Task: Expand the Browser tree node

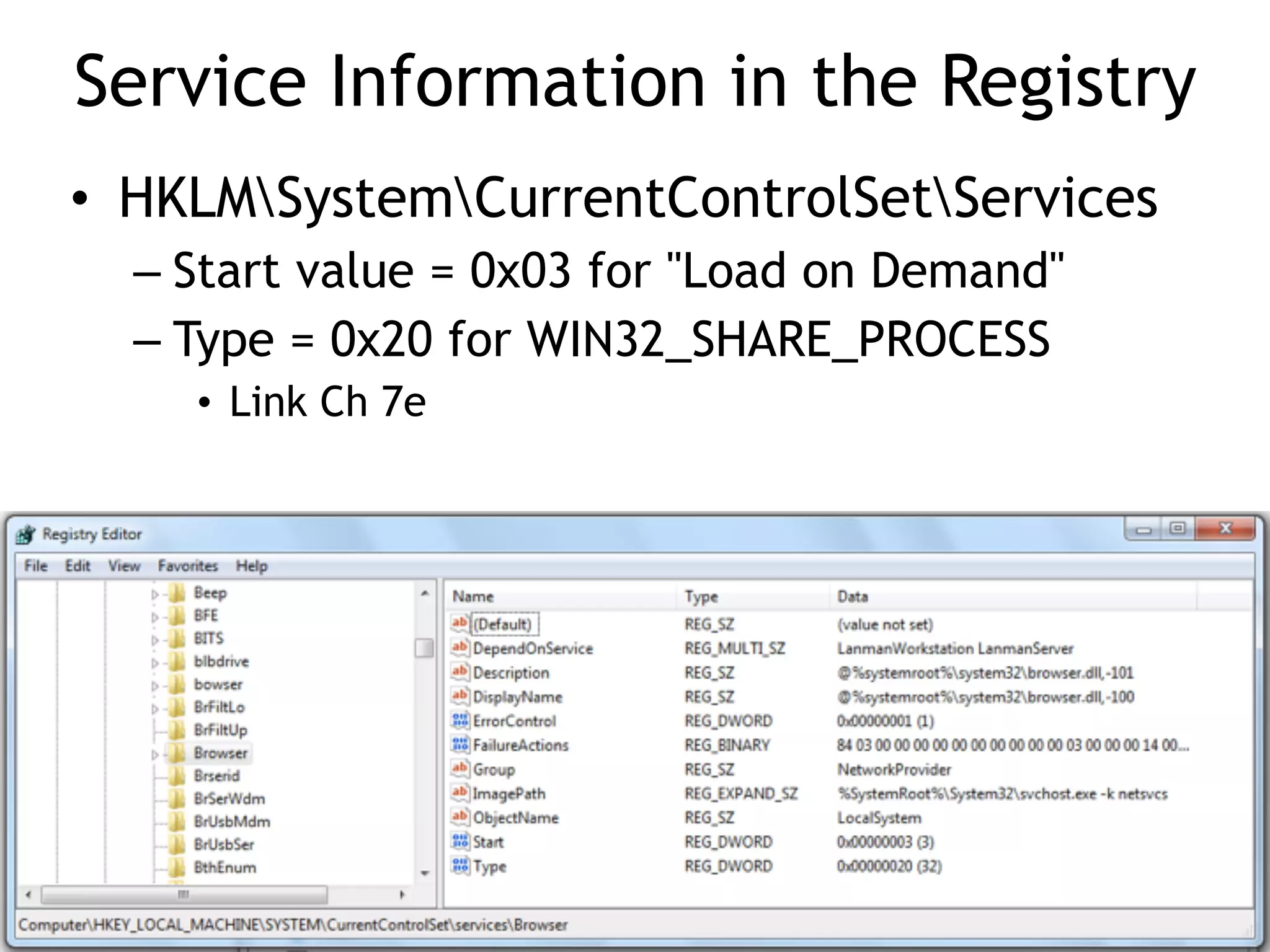Action: point(155,755)
